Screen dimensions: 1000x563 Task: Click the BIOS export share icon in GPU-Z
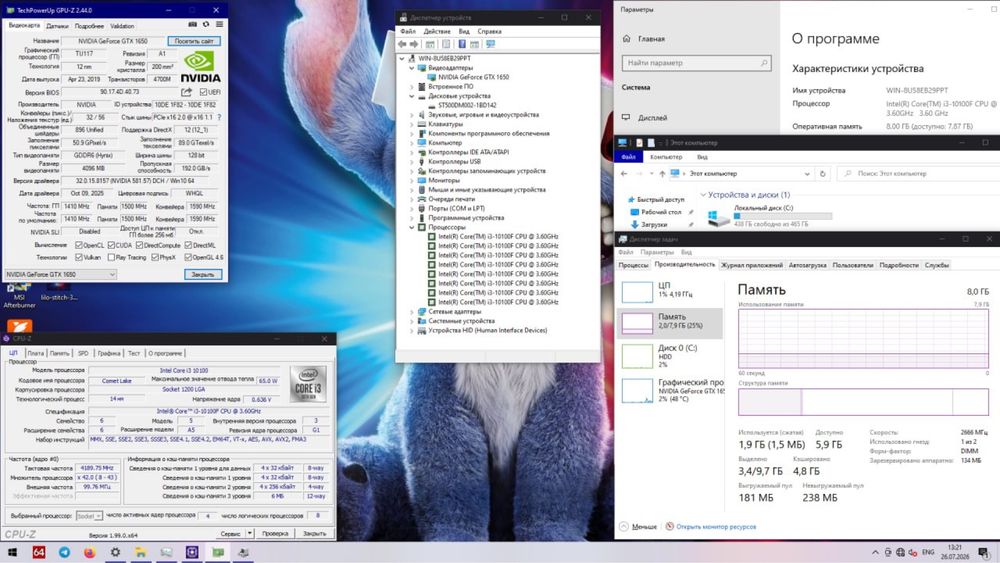click(x=187, y=92)
